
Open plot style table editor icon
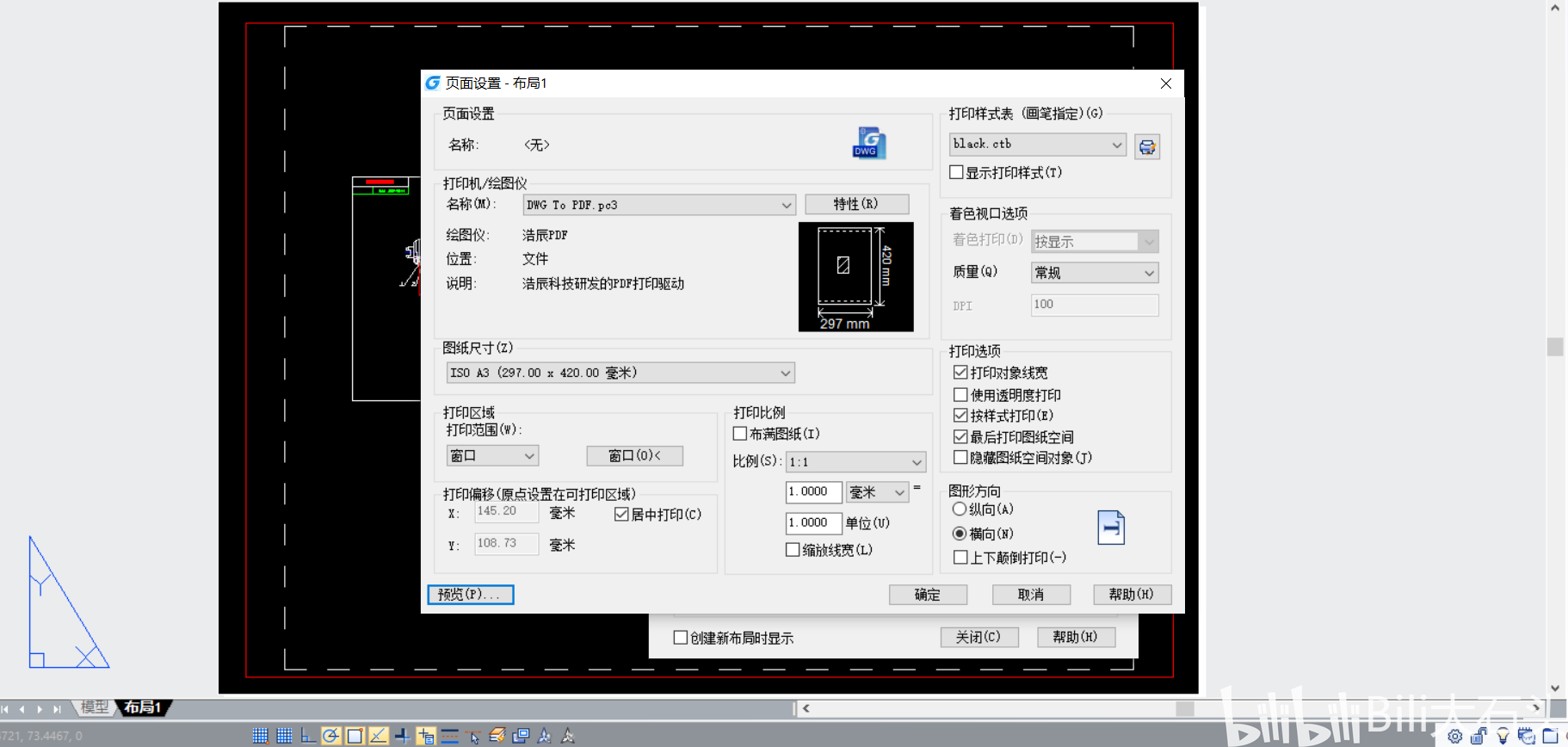tap(1147, 147)
